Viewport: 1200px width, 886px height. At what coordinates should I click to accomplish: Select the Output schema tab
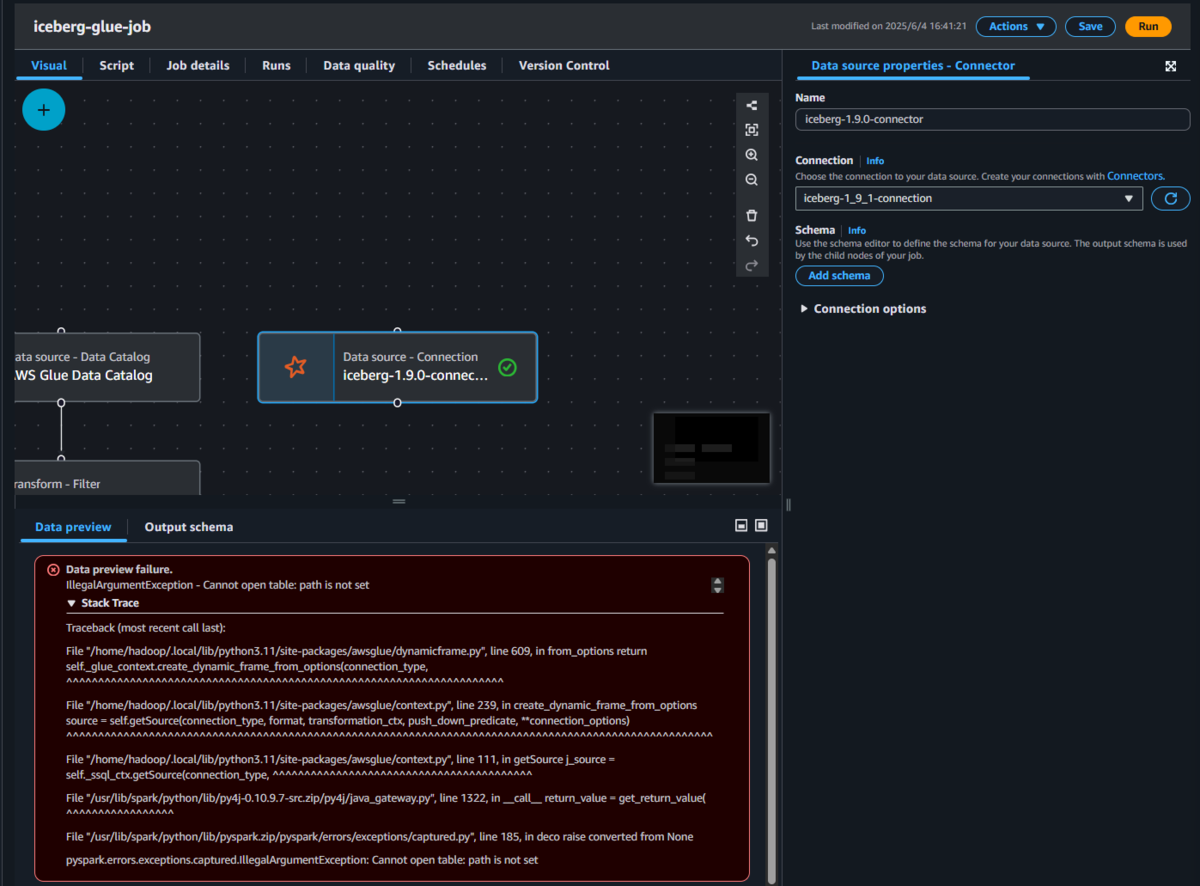click(x=189, y=527)
